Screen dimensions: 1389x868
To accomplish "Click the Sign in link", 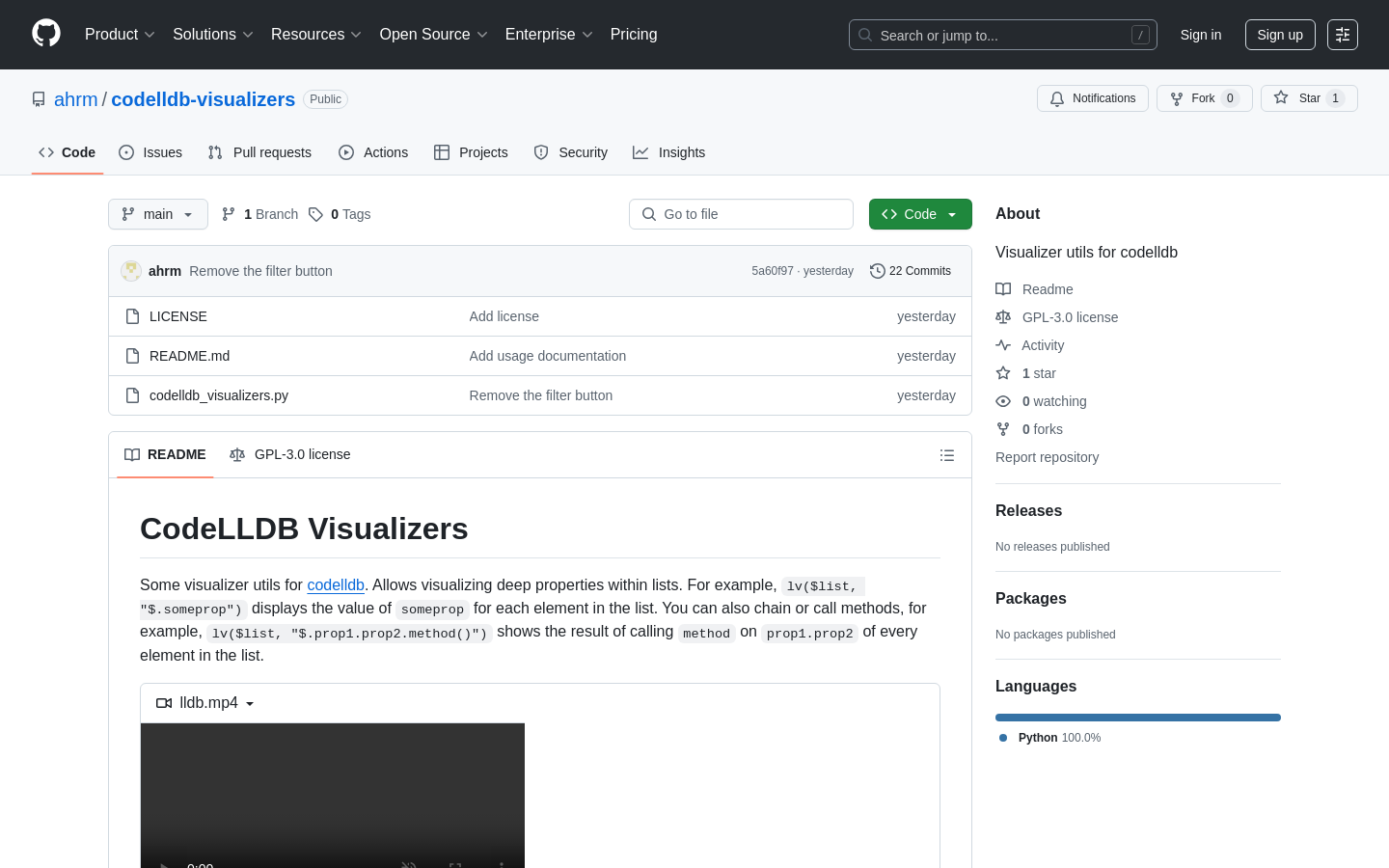I will click(x=1201, y=35).
